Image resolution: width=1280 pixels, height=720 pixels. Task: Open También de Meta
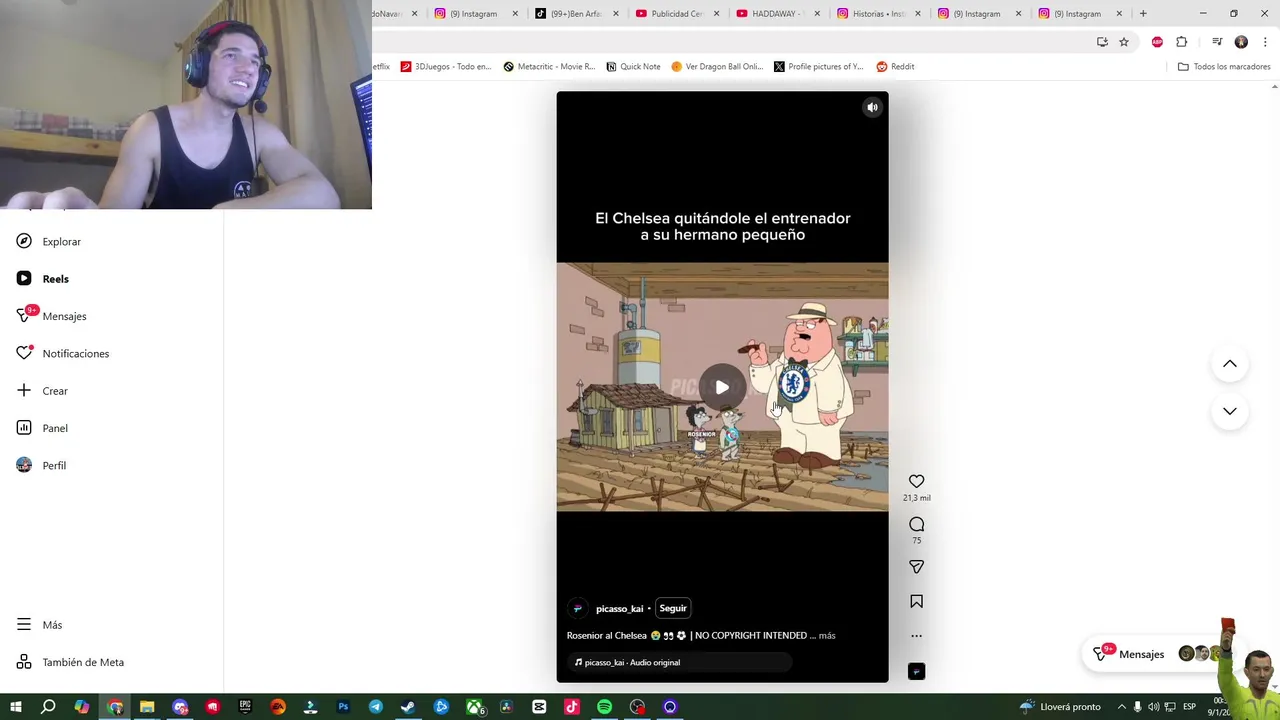coord(70,662)
